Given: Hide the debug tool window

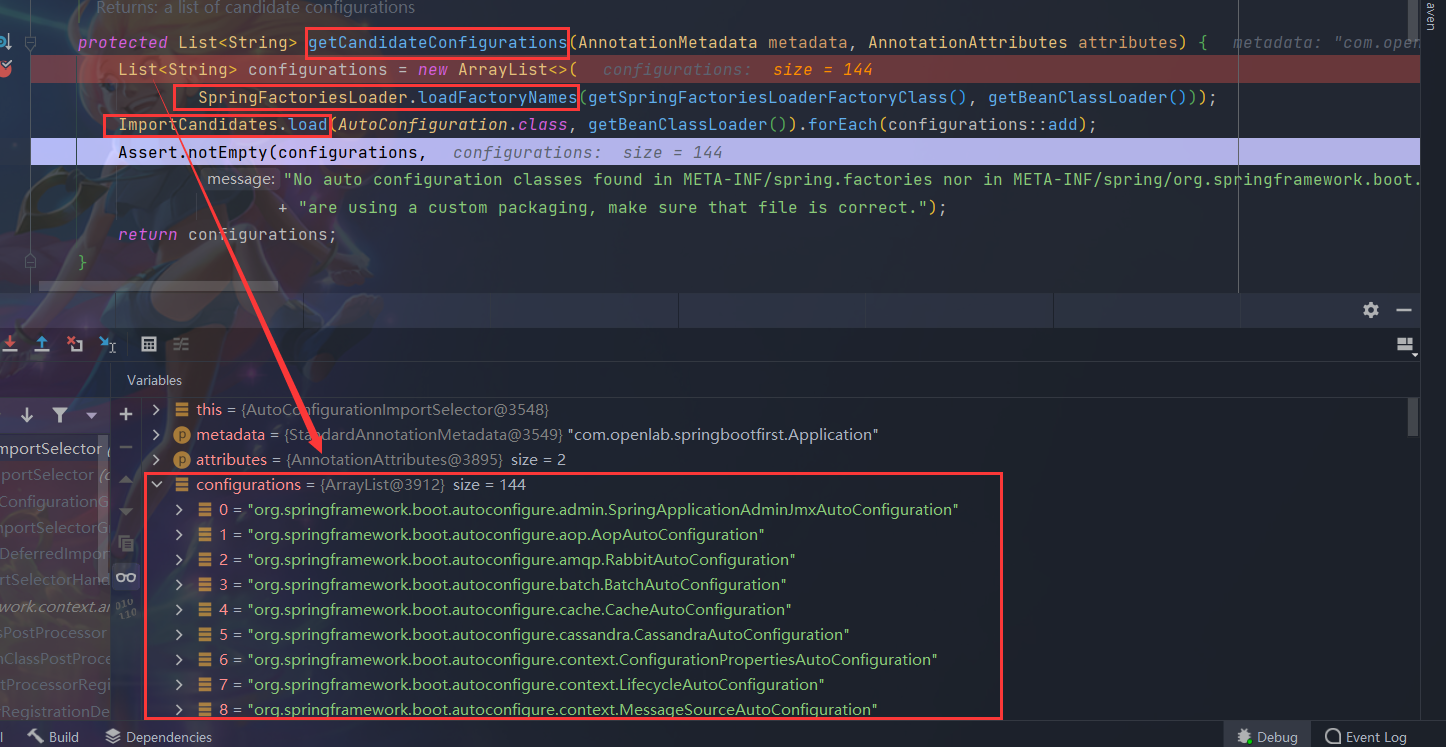Looking at the screenshot, I should pyautogui.click(x=1404, y=310).
